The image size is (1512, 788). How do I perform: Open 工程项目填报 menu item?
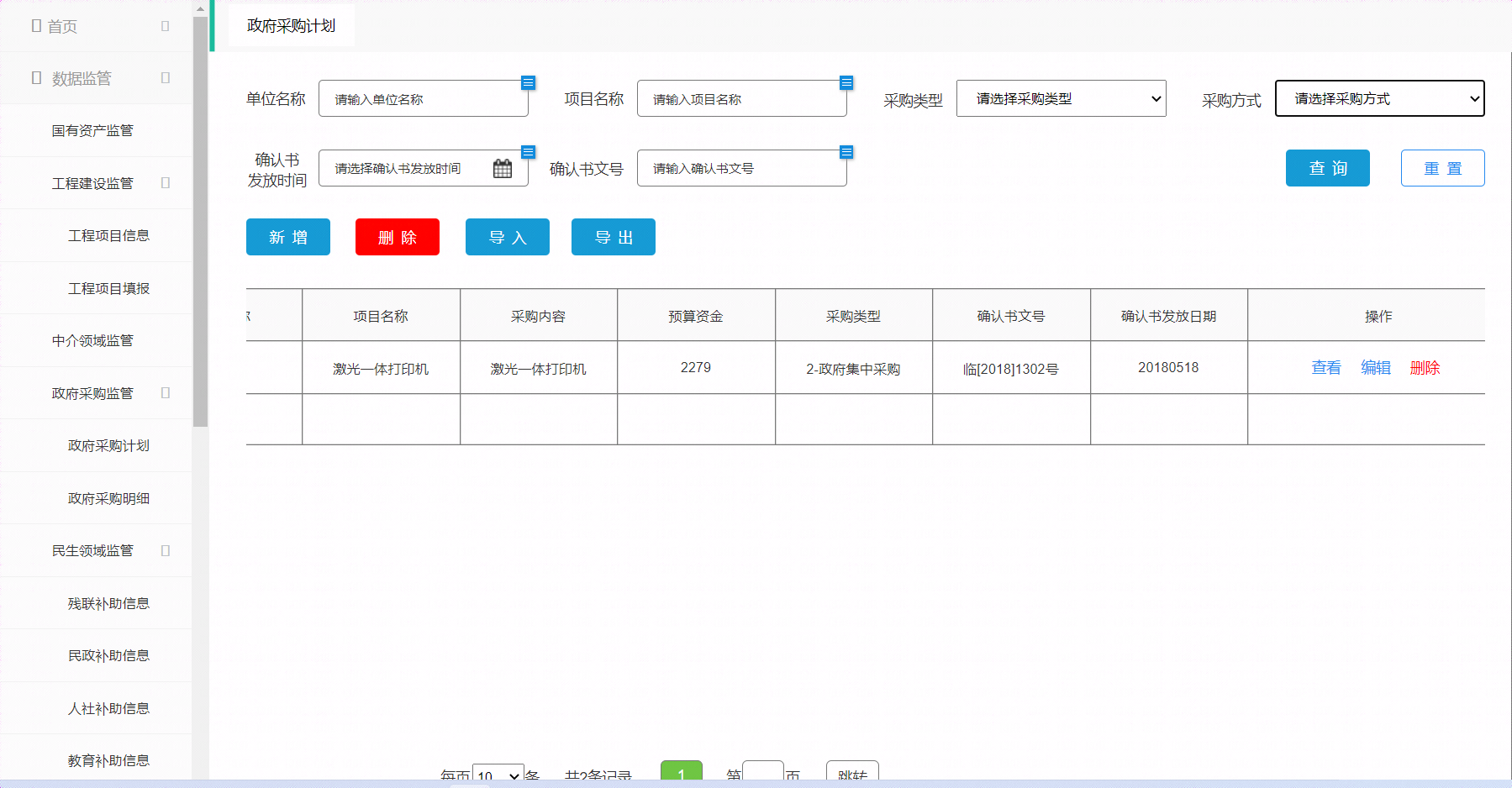coord(108,288)
